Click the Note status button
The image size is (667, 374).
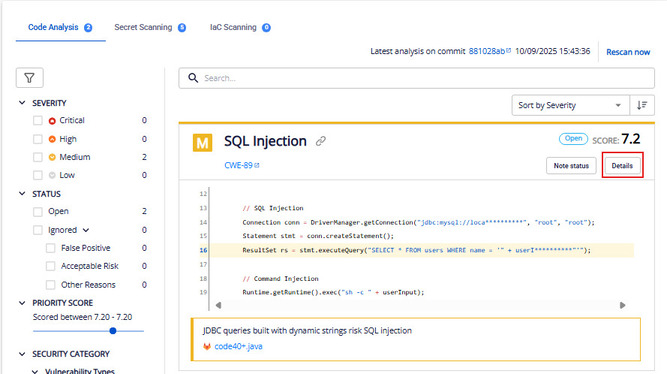571,166
